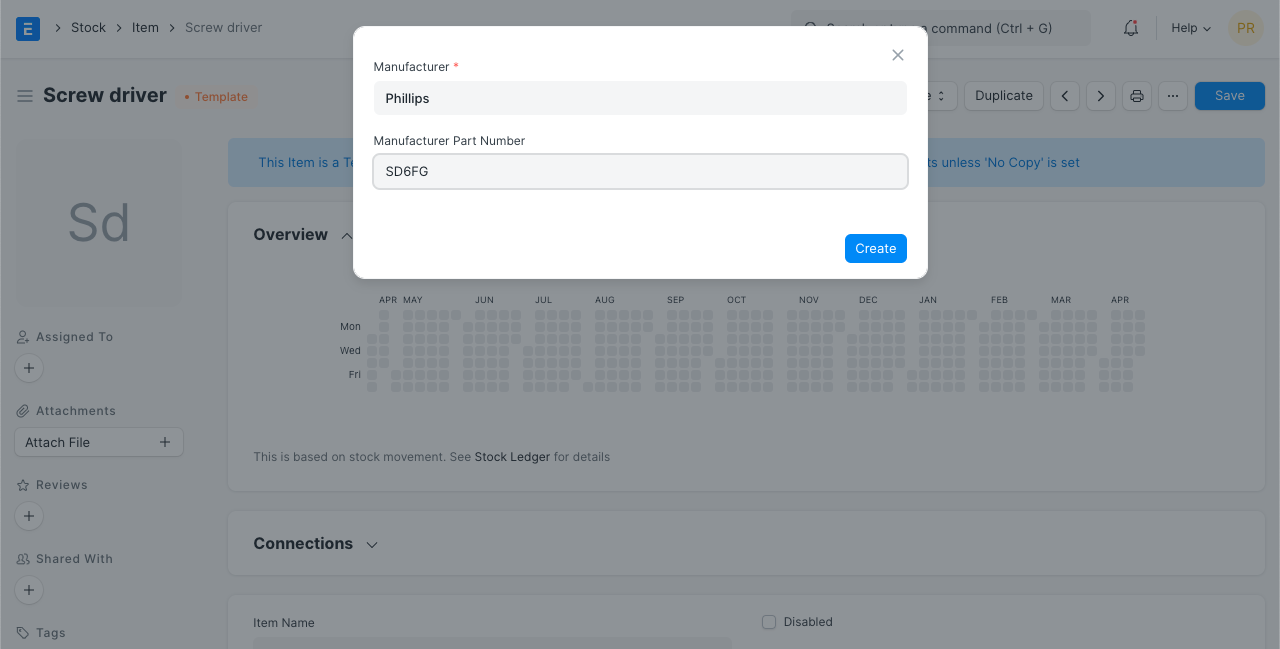Screen dimensions: 1280x649
Task: Open the Help dropdown menu
Action: [x=1191, y=28]
